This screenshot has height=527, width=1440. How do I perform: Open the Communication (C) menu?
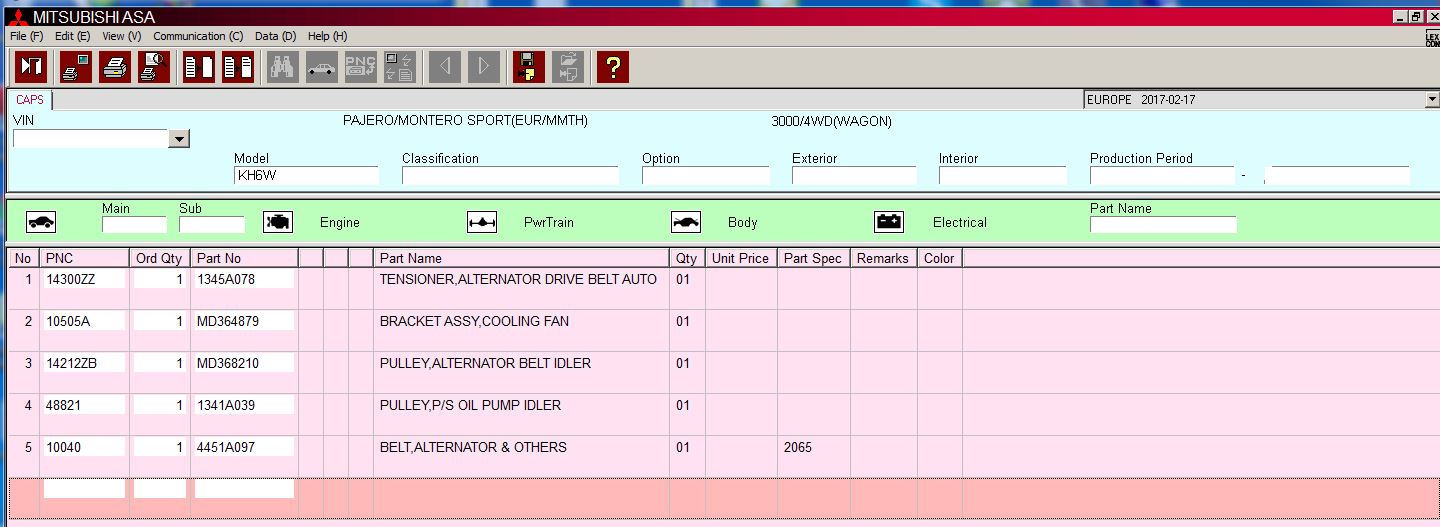coord(198,36)
